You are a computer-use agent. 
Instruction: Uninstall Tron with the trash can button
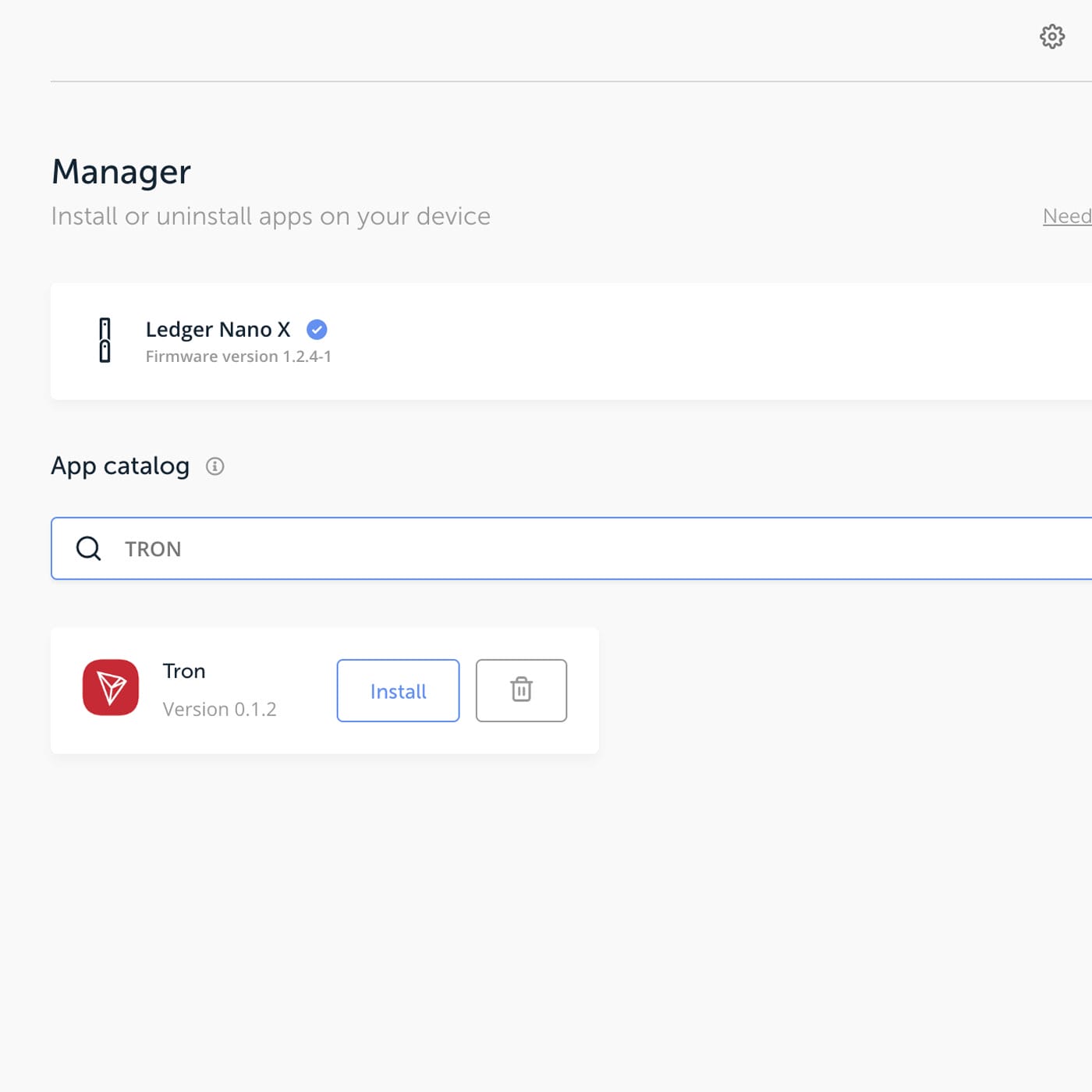521,690
